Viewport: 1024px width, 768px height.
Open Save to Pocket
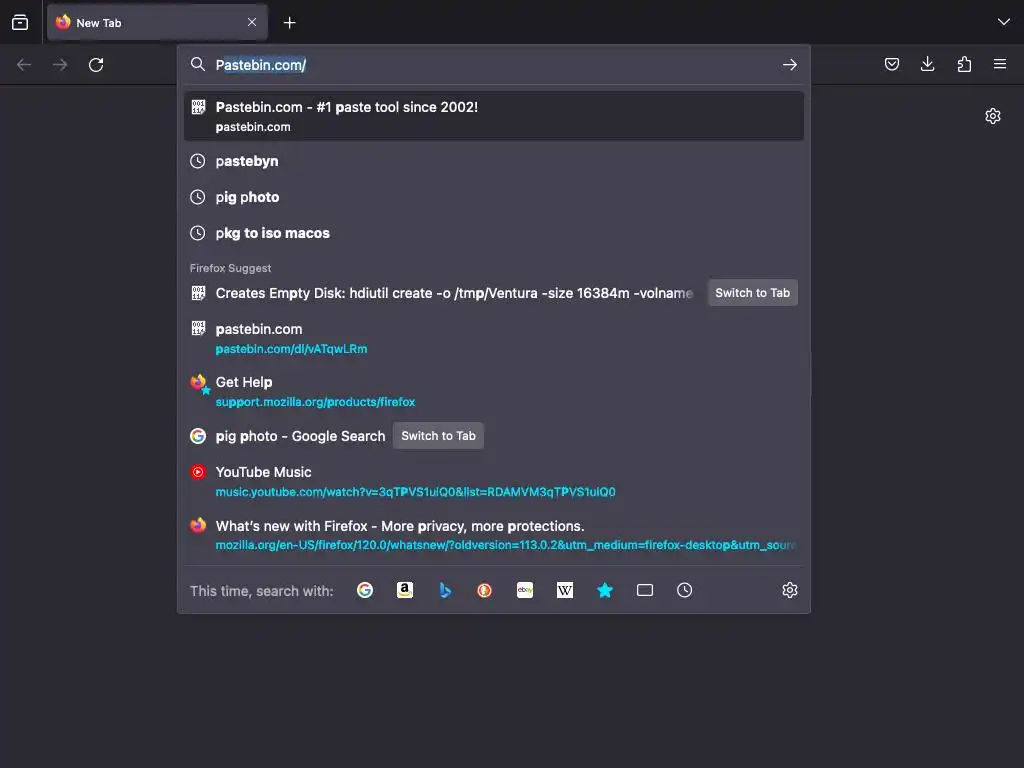(891, 64)
